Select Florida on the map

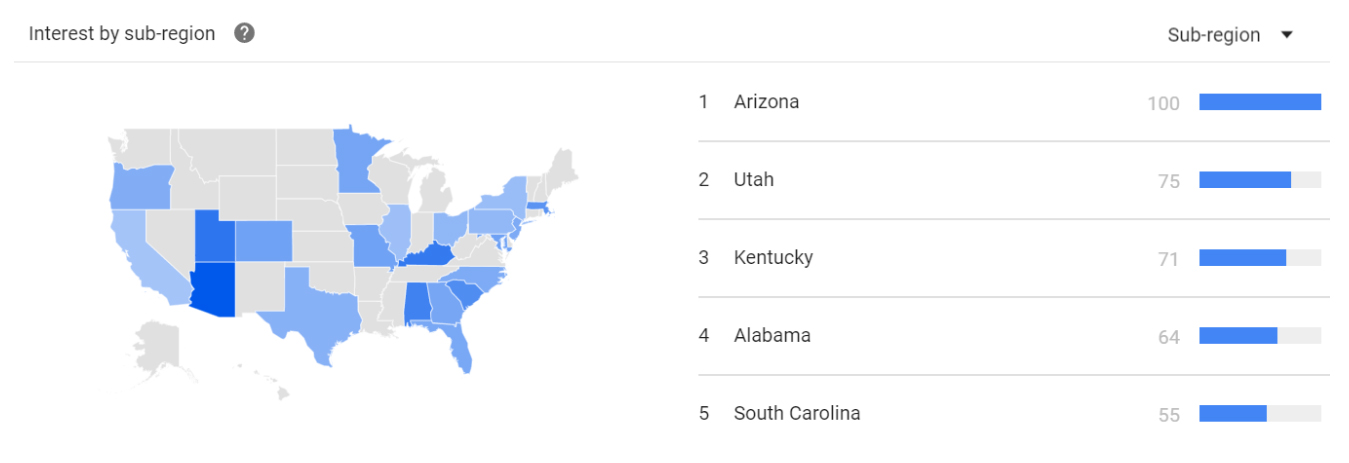[458, 346]
